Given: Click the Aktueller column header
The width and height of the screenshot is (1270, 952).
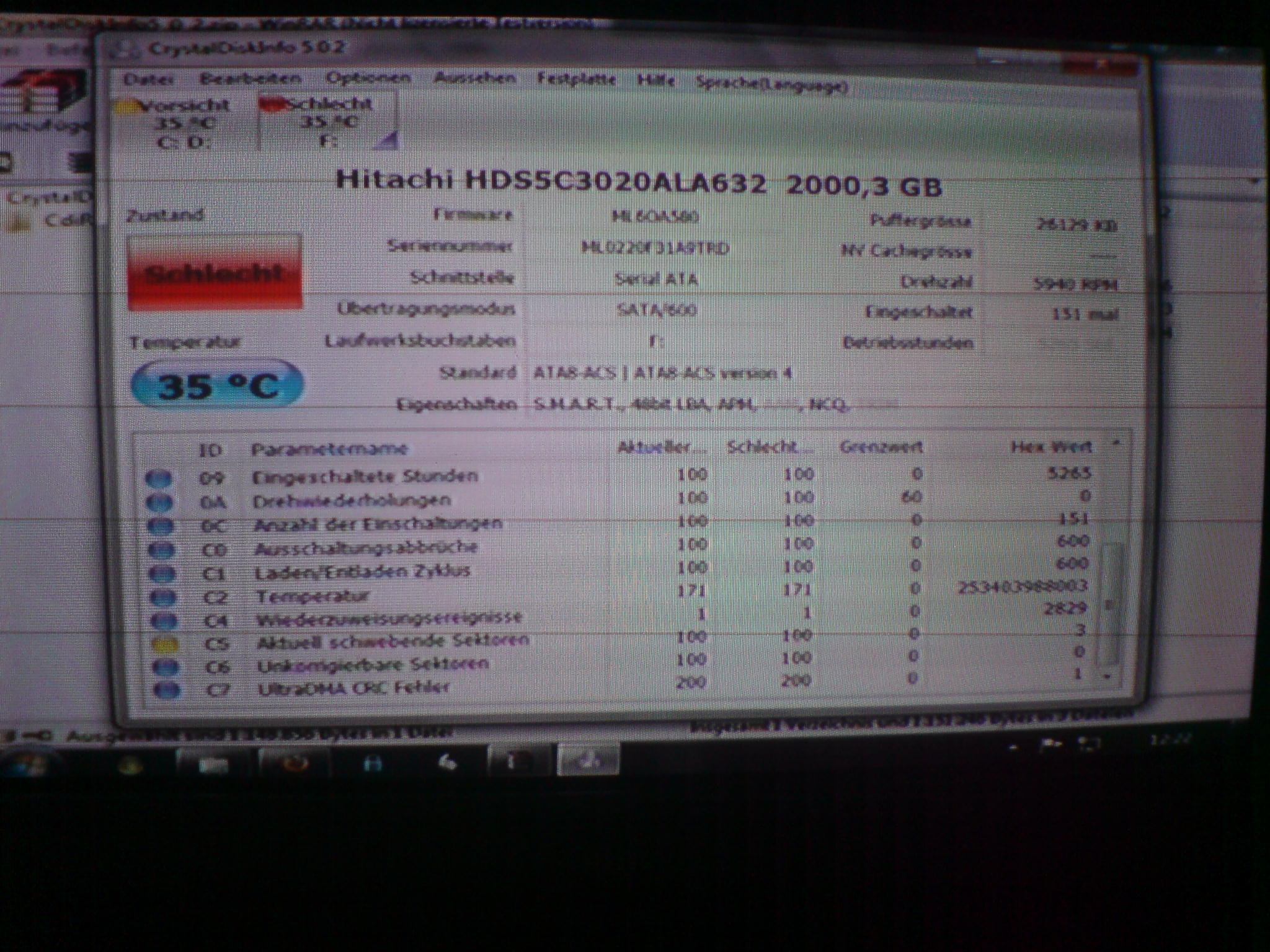Looking at the screenshot, I should click(x=661, y=447).
